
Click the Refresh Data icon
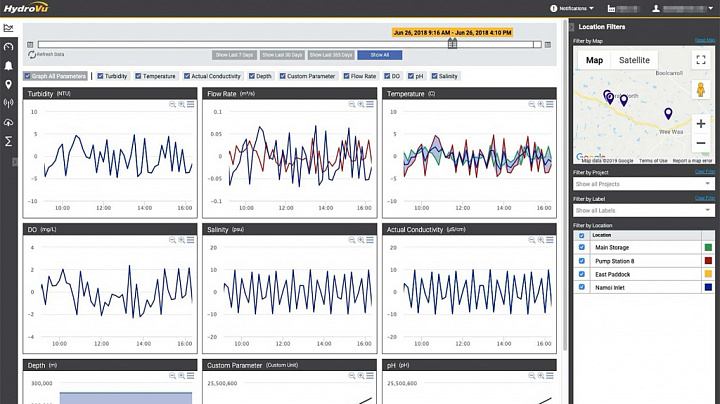[32, 54]
